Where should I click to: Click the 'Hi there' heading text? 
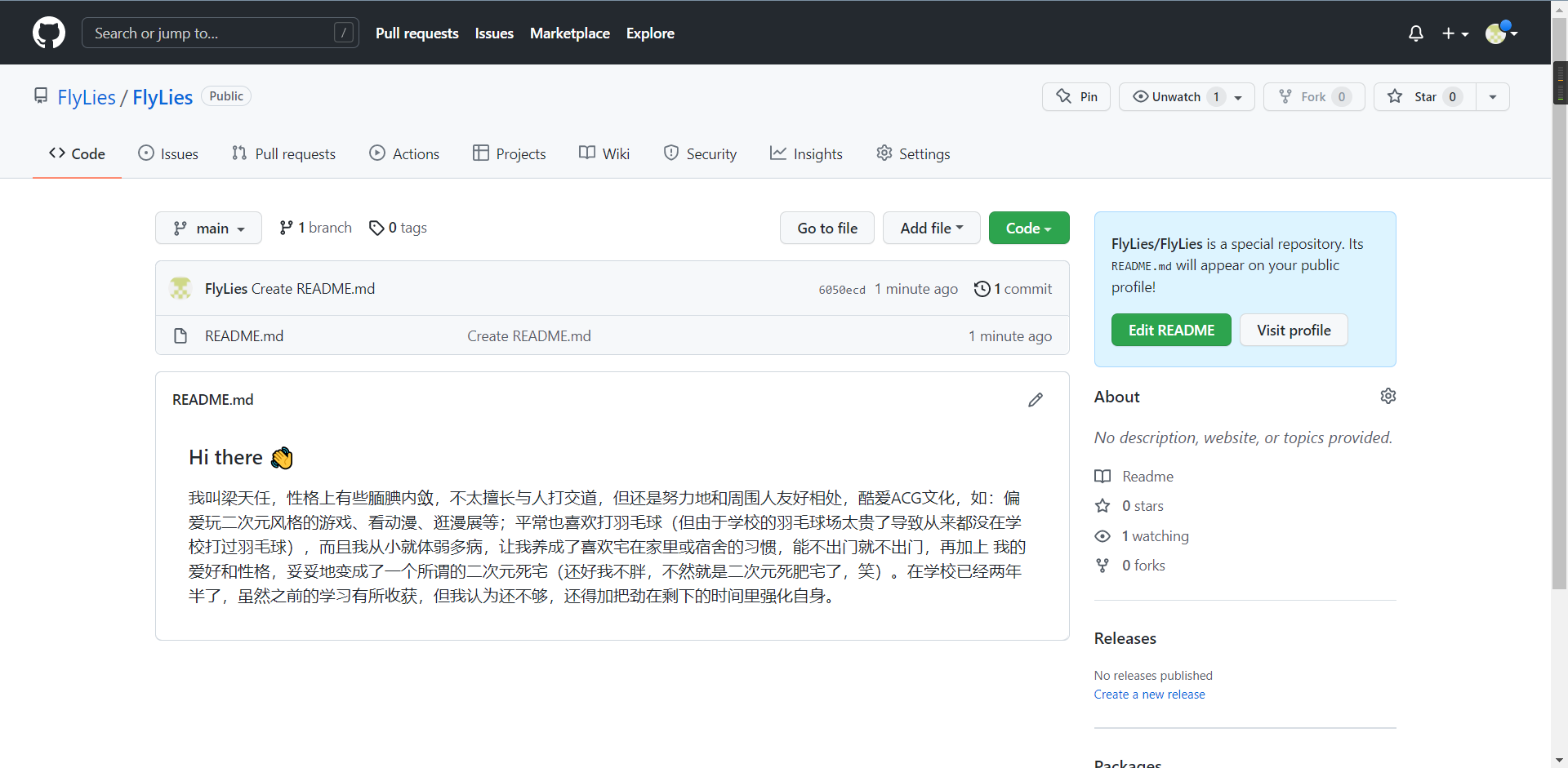point(225,458)
